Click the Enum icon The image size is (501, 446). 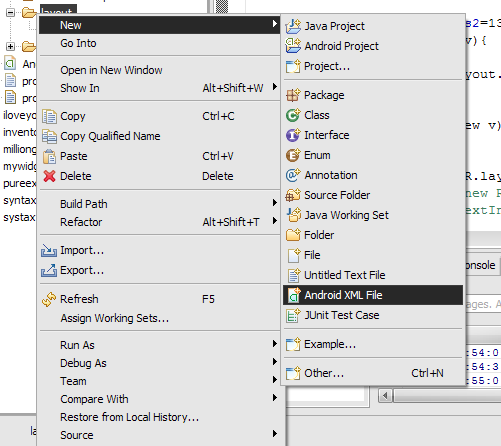click(x=293, y=155)
